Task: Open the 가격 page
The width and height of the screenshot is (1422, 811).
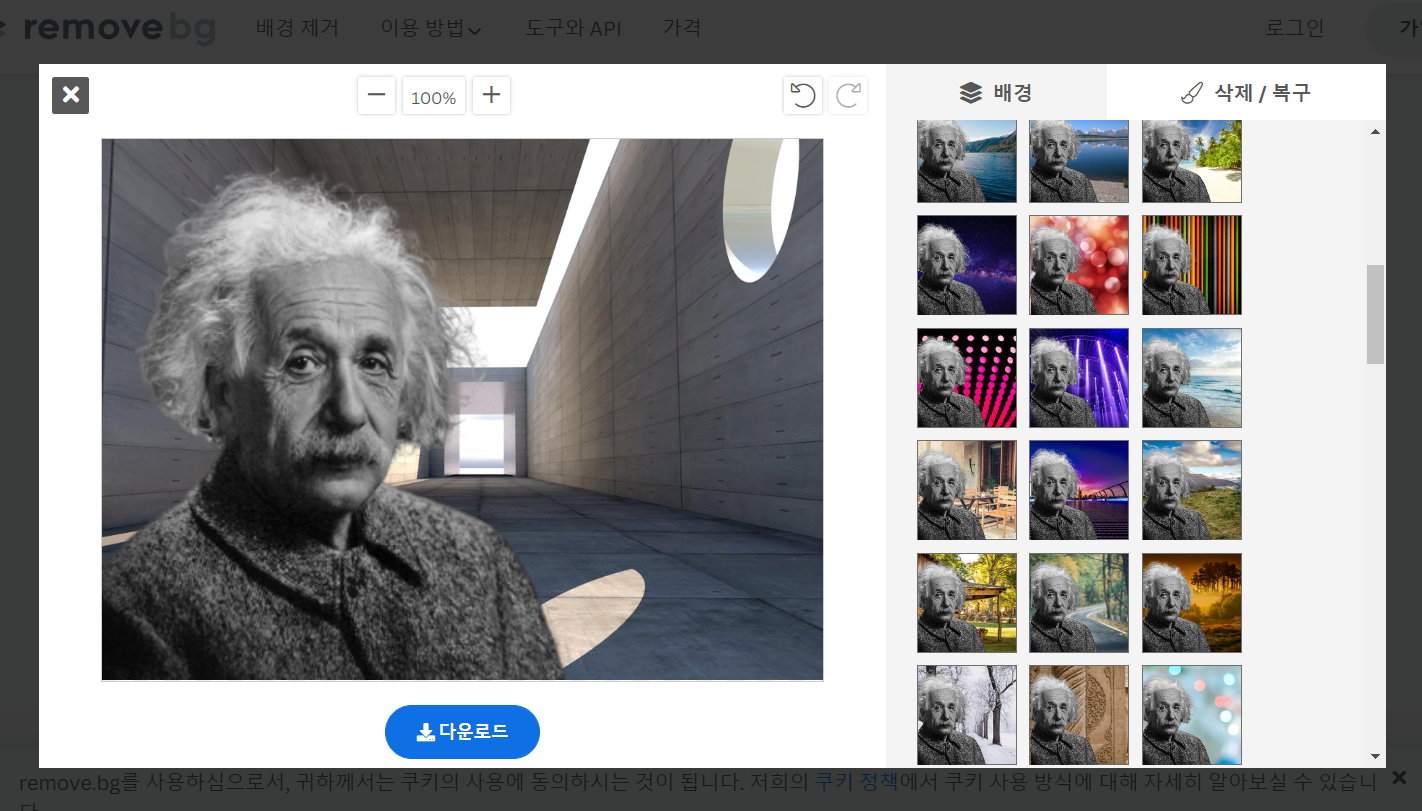Action: coord(682,28)
